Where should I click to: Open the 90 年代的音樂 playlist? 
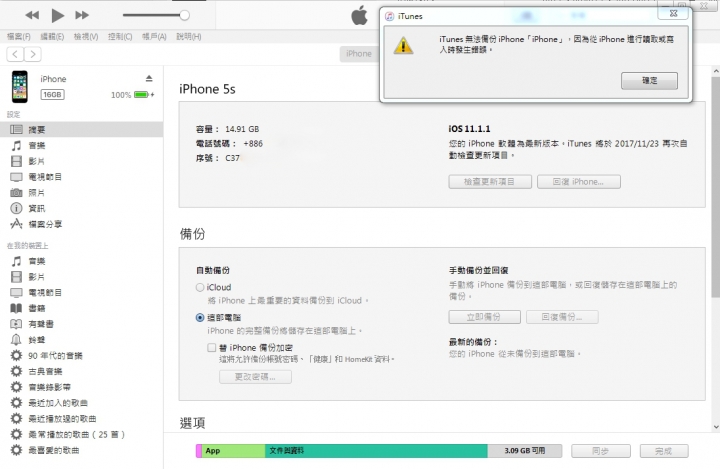pos(81,356)
